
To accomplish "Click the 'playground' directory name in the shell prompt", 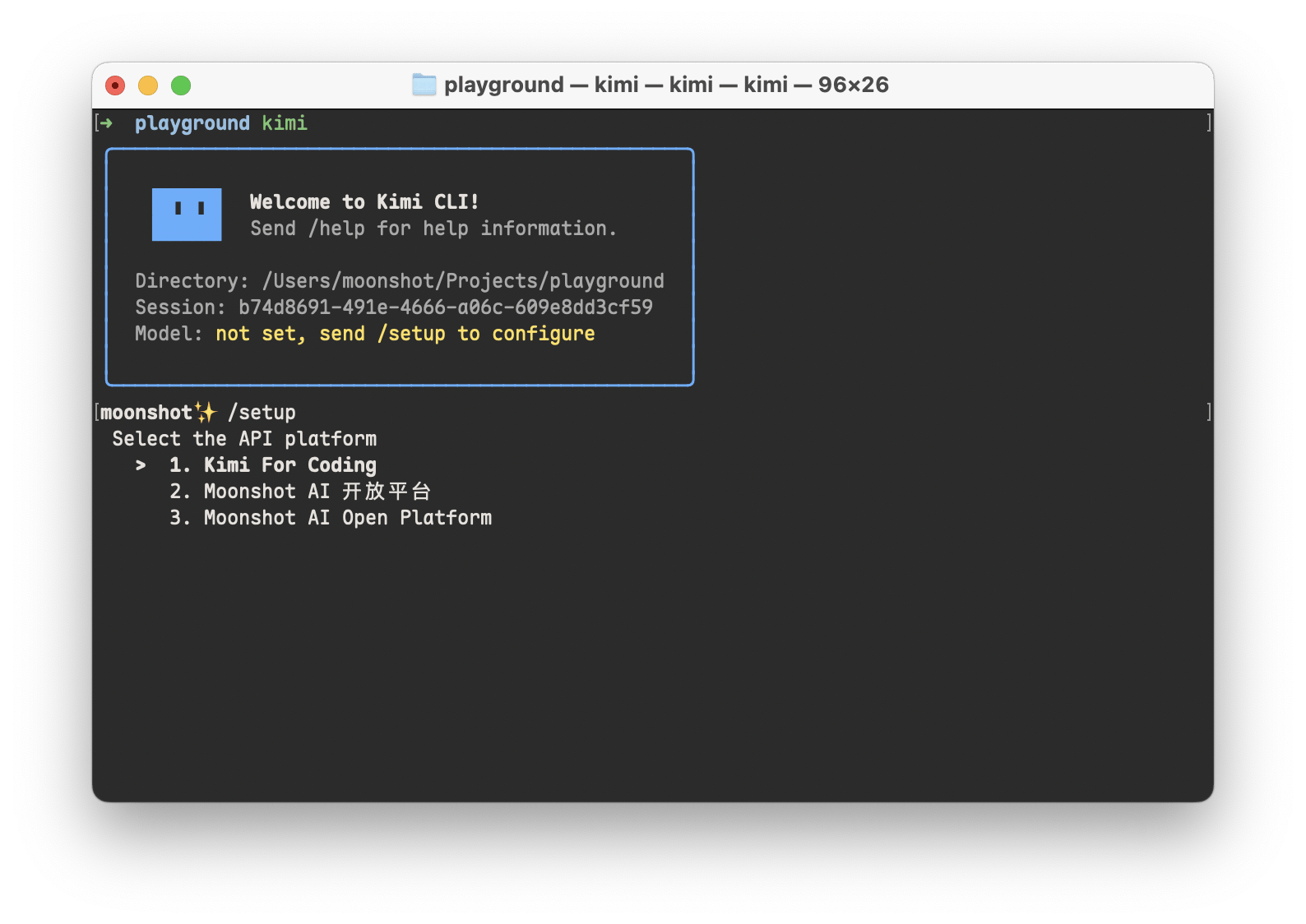I will click(x=192, y=123).
